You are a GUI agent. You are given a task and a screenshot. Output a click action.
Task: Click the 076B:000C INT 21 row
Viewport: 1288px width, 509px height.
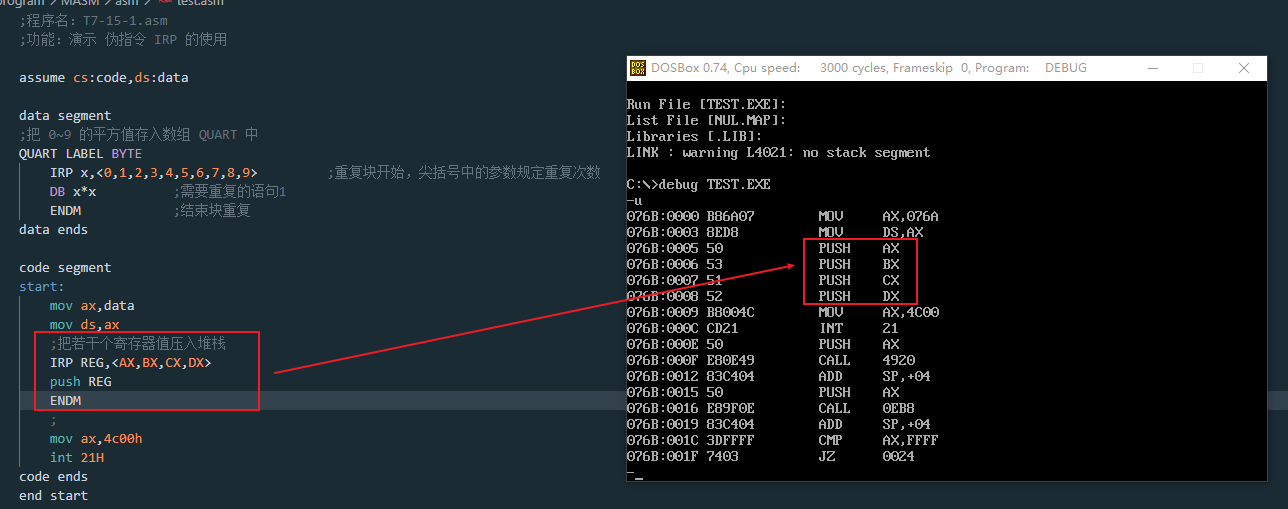763,328
